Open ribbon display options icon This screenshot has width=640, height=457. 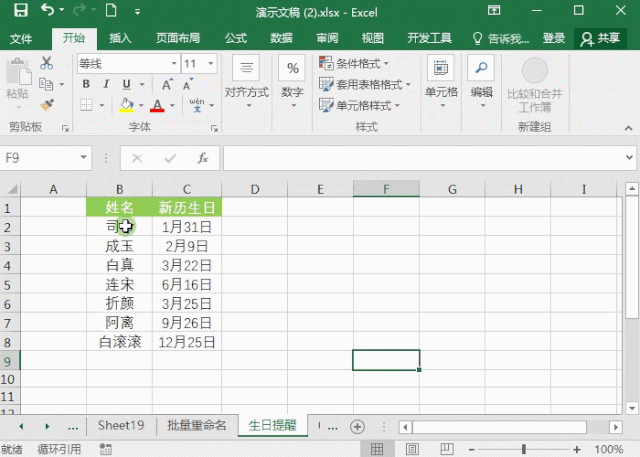point(494,10)
